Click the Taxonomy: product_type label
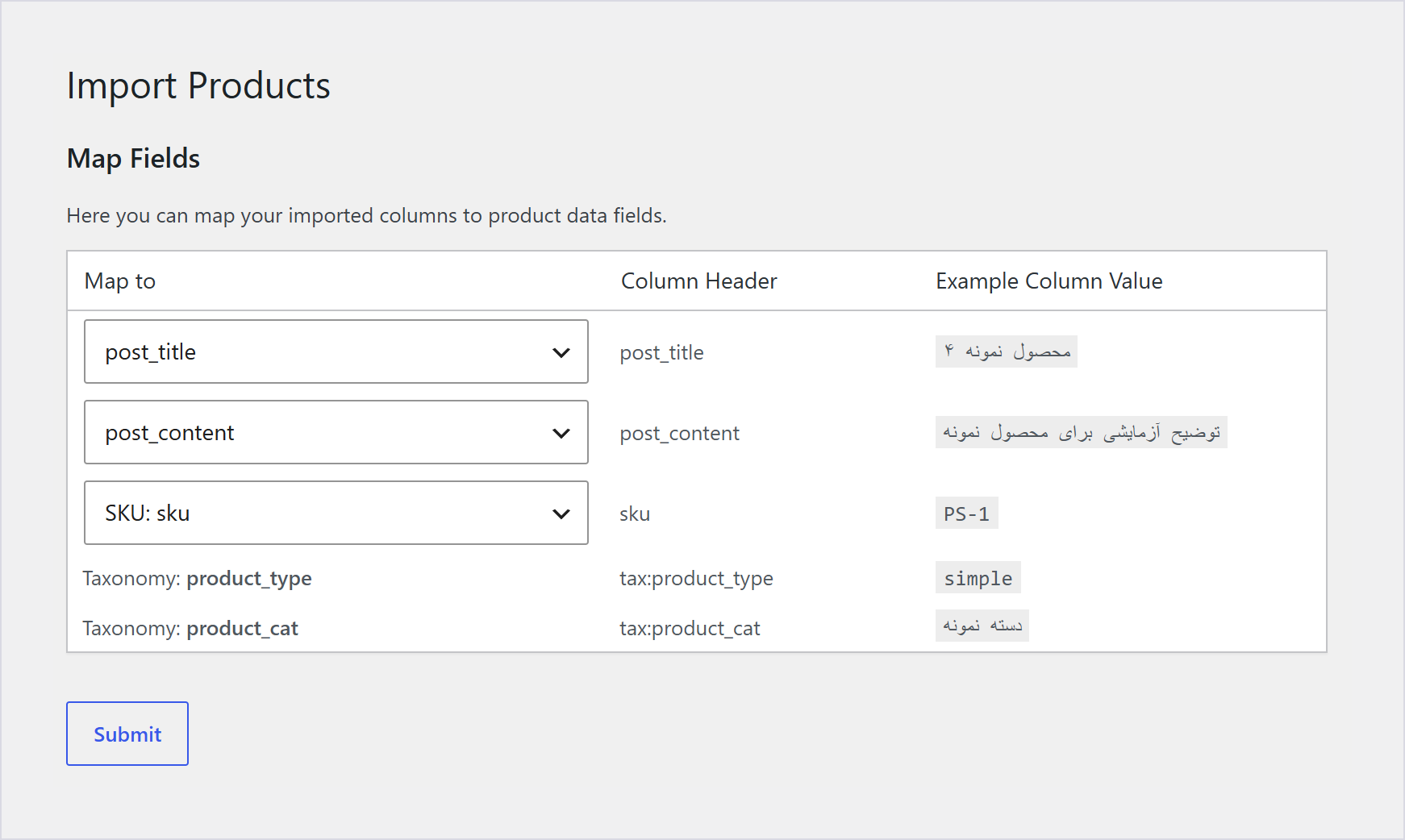Viewport: 1405px width, 840px height. coord(197,579)
